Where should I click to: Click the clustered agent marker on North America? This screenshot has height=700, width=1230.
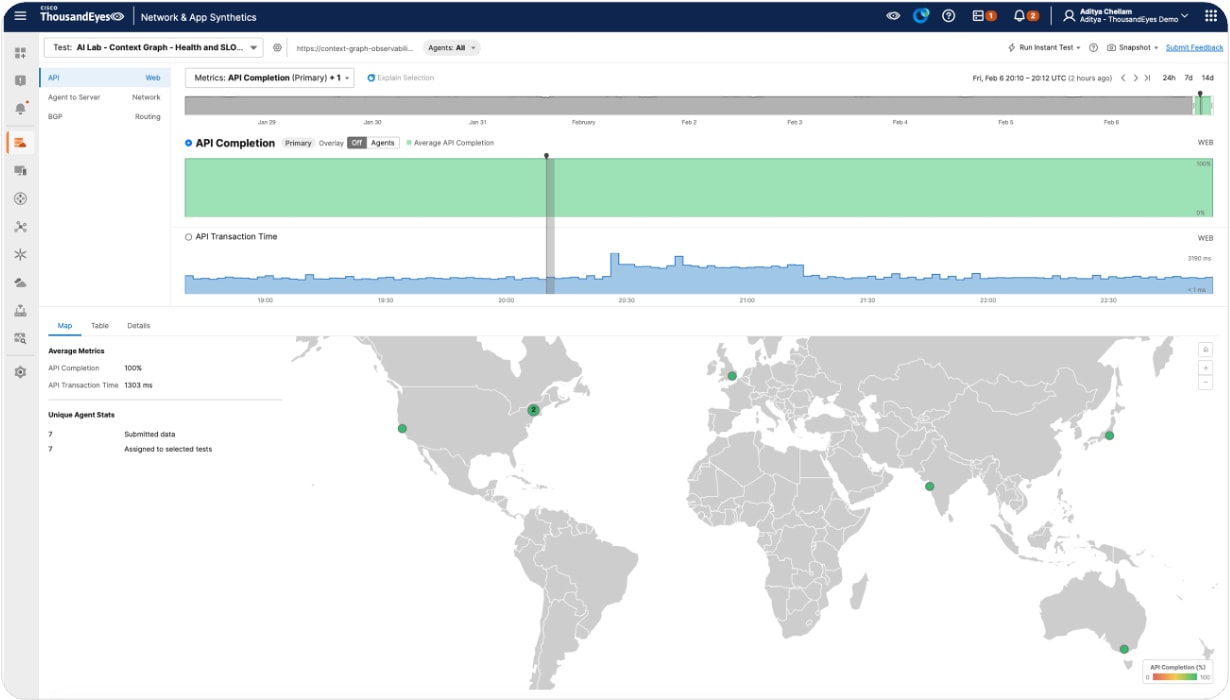[533, 408]
